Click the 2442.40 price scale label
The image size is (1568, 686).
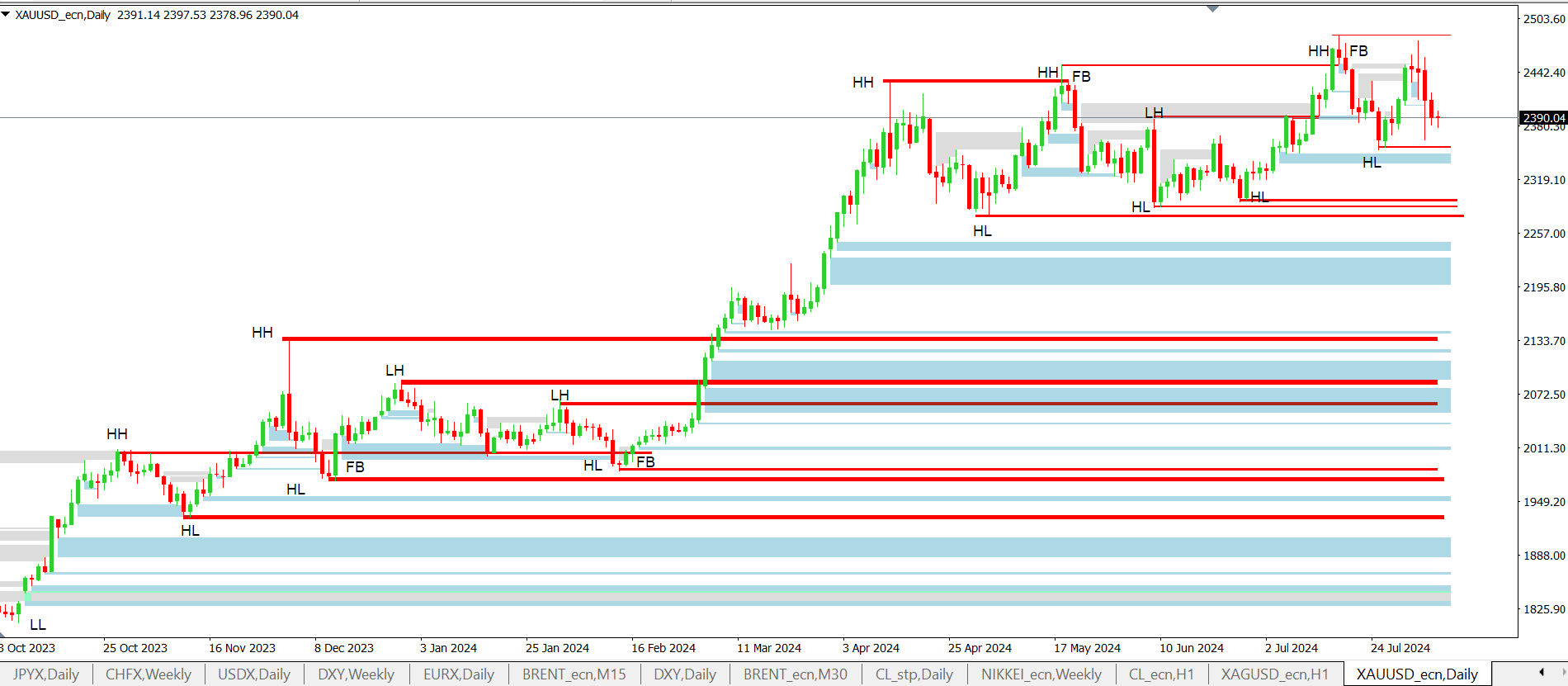tap(1544, 73)
